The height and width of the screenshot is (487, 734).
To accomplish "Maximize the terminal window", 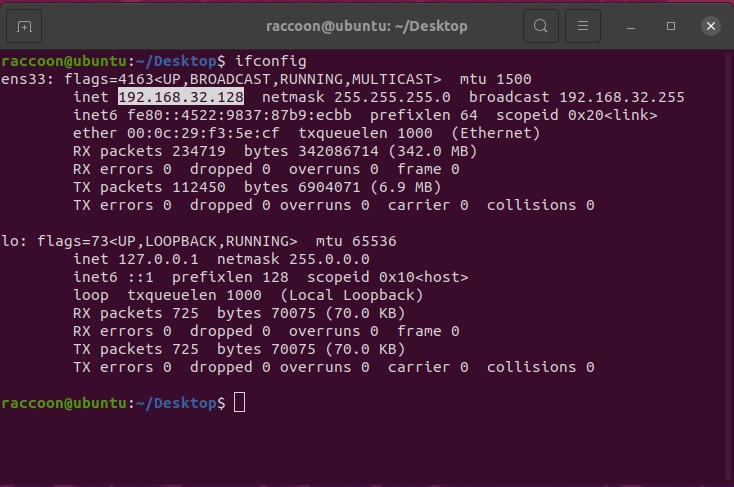I will click(x=671, y=26).
